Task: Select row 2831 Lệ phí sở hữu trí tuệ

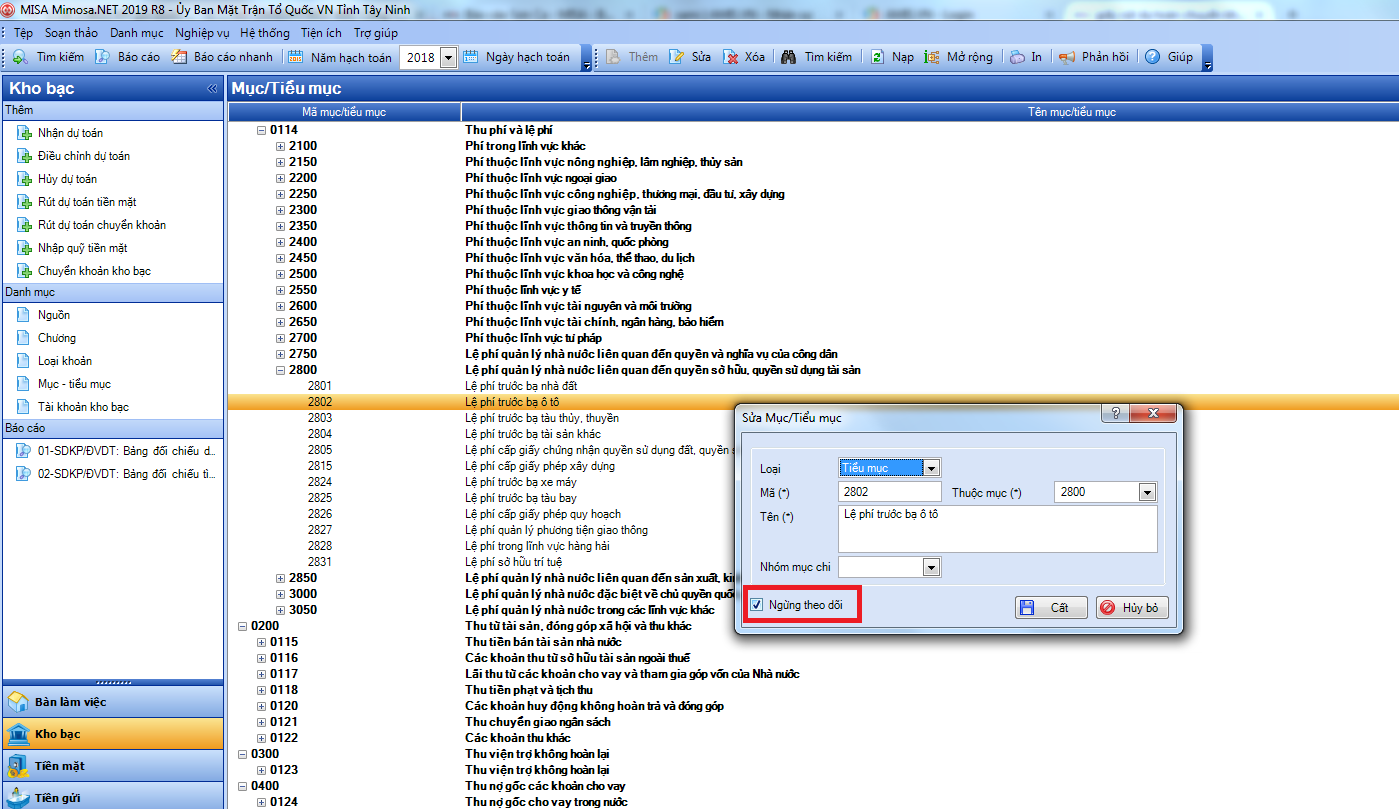Action: pos(482,562)
